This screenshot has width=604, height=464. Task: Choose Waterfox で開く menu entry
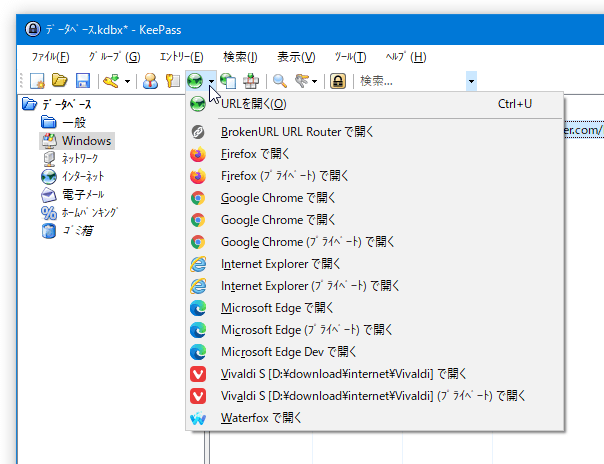[374, 418]
